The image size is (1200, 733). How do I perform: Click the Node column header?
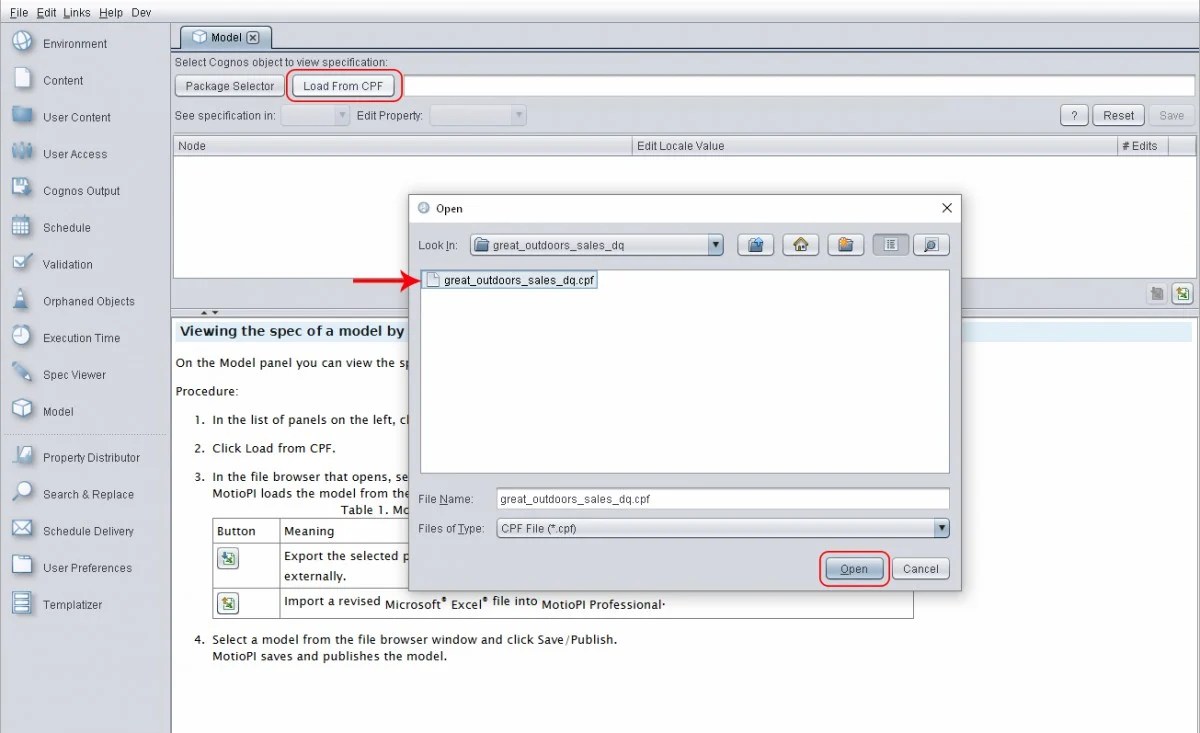[x=403, y=146]
